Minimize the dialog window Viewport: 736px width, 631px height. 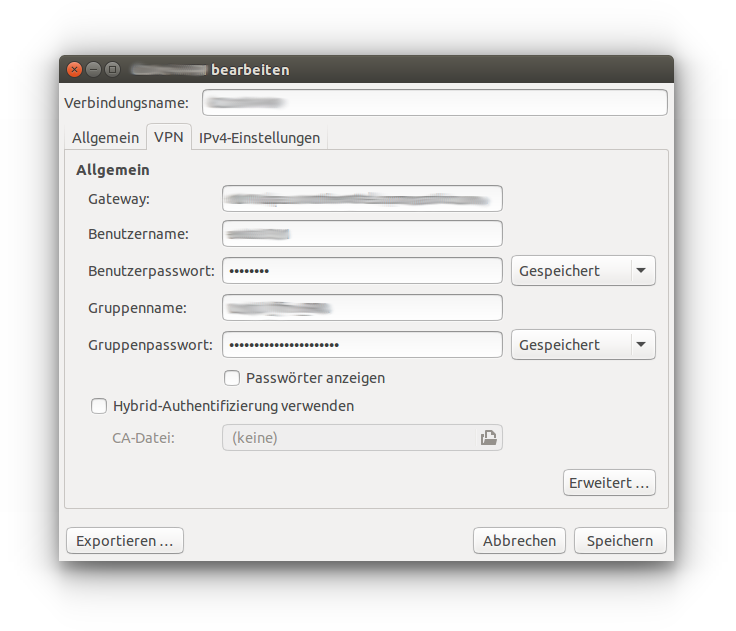pyautogui.click(x=93, y=69)
